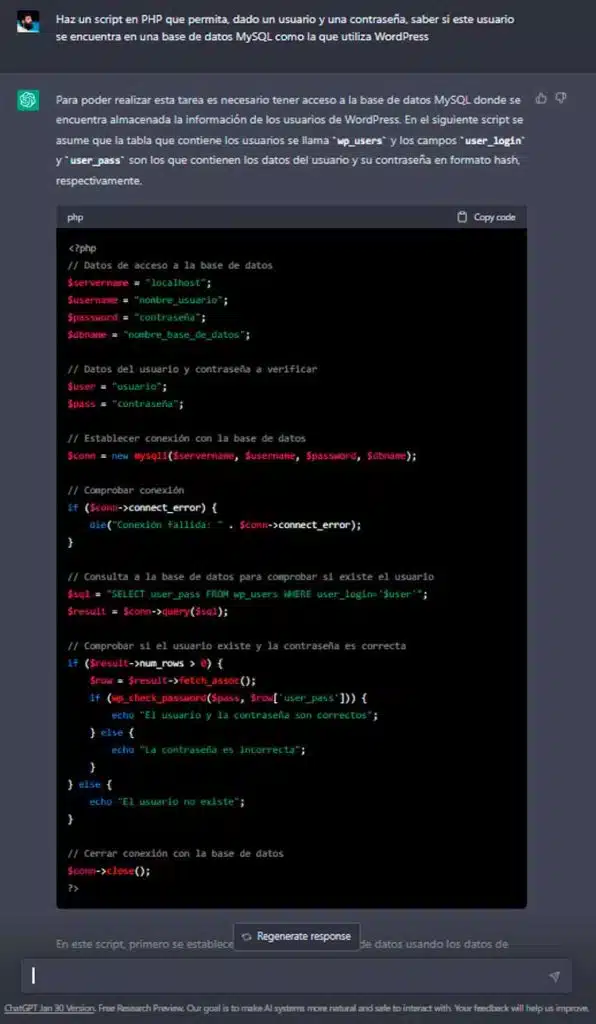Image resolution: width=596 pixels, height=1024 pixels.
Task: Click the thumbs down icon
Action: click(x=561, y=98)
